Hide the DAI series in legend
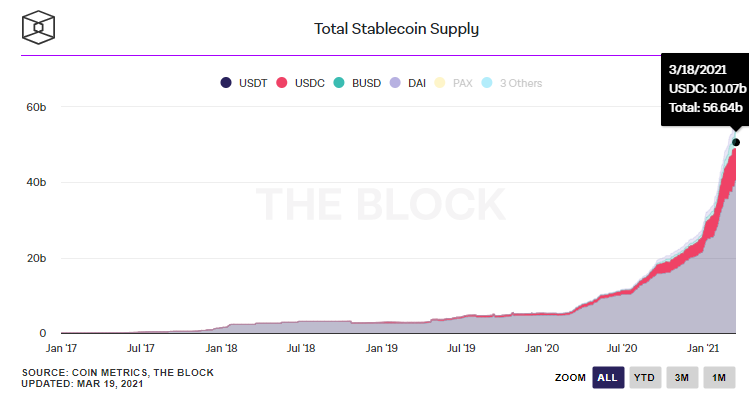The width and height of the screenshot is (749, 397). click(408, 83)
